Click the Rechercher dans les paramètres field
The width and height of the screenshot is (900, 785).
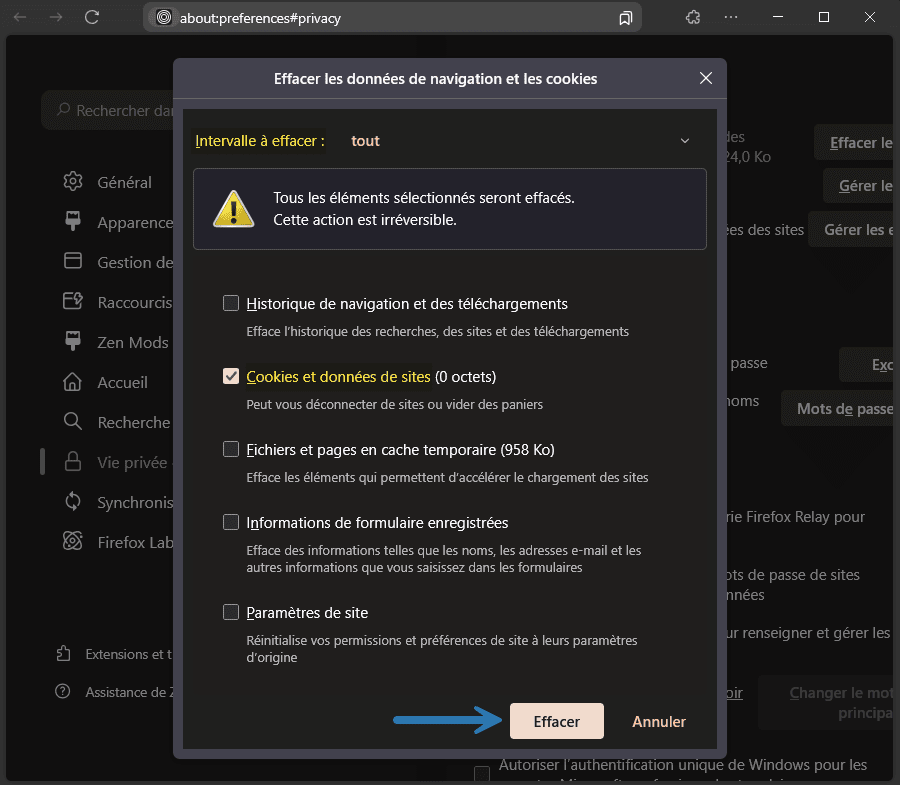pos(108,110)
